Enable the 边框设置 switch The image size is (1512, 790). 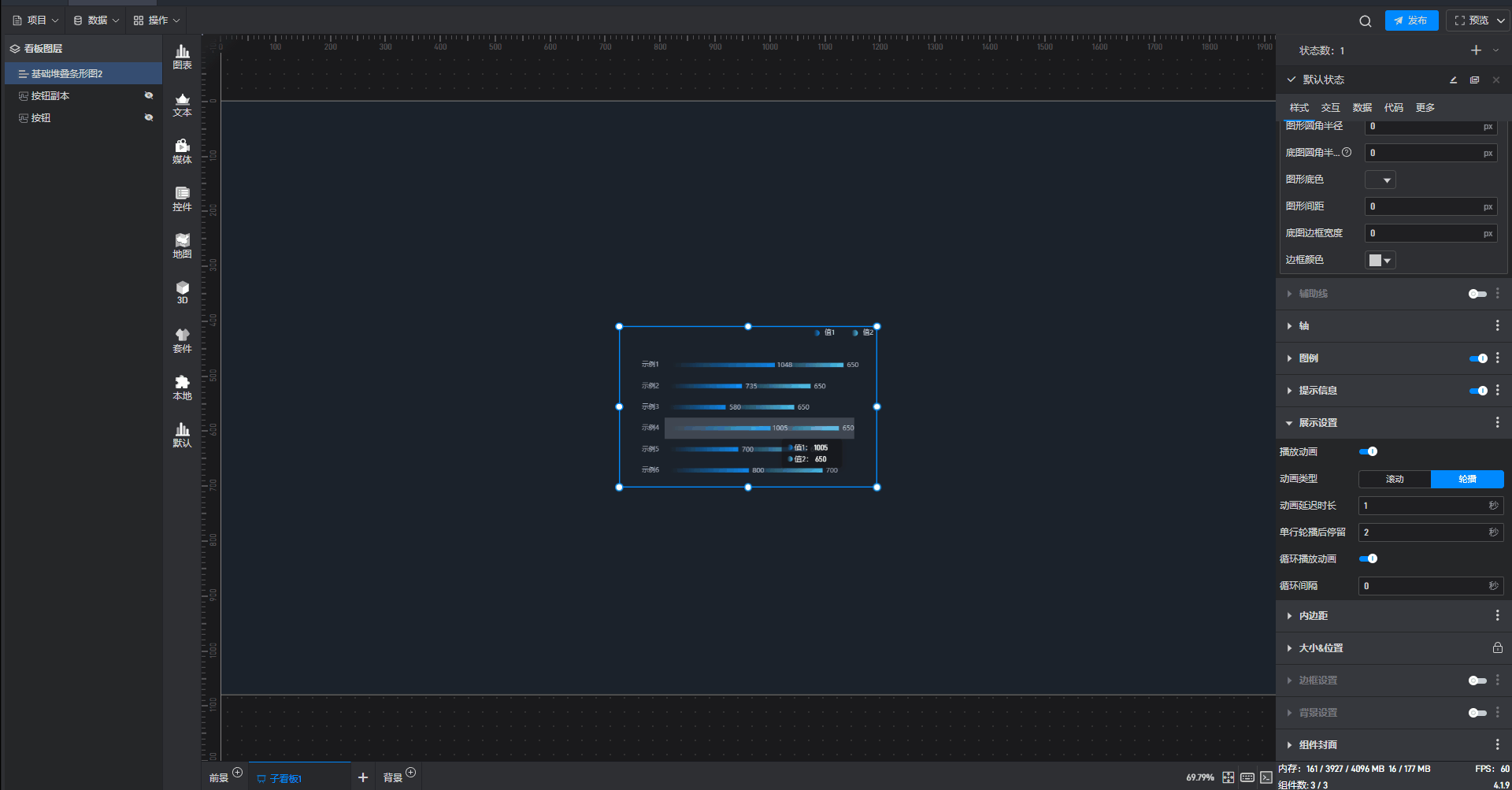(x=1477, y=681)
